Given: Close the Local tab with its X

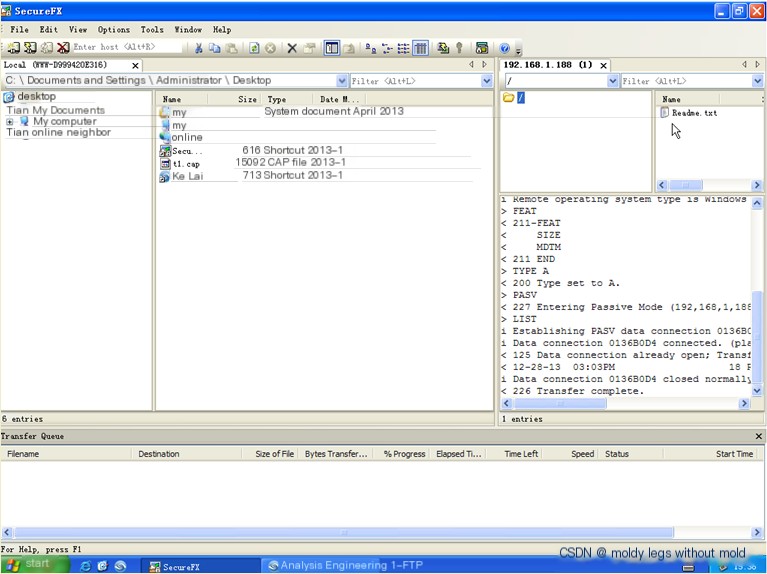Looking at the screenshot, I should 135,66.
